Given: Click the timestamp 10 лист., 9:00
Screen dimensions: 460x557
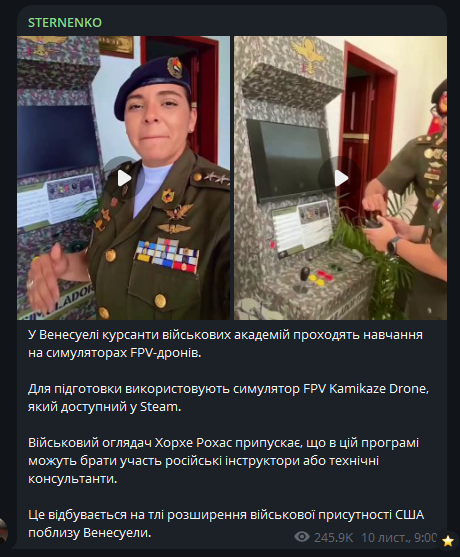Looking at the screenshot, I should click(399, 537).
